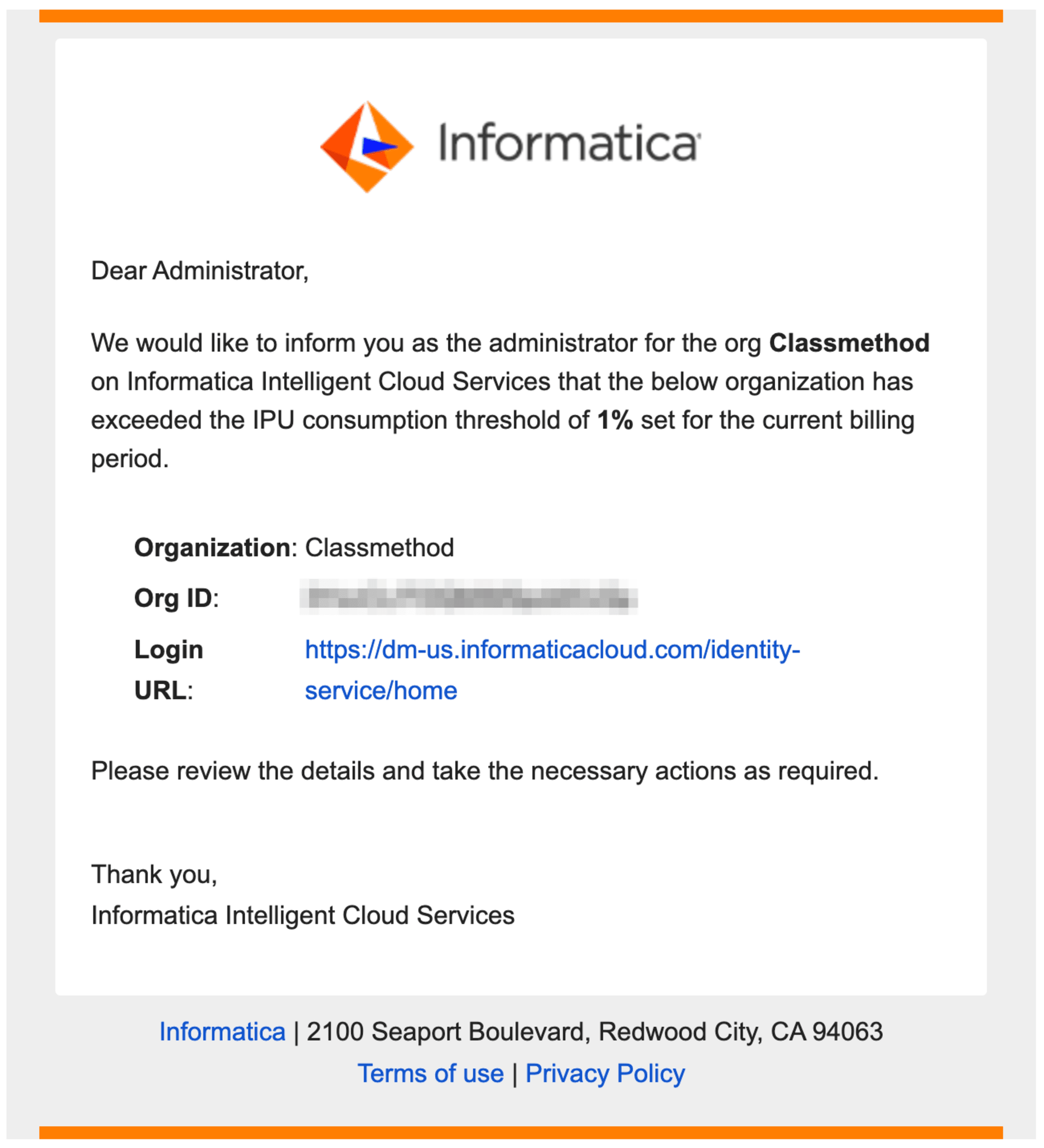Screen dimensions: 1044x1148
Task: Open the Informatica link in the footer
Action: click(x=222, y=1031)
